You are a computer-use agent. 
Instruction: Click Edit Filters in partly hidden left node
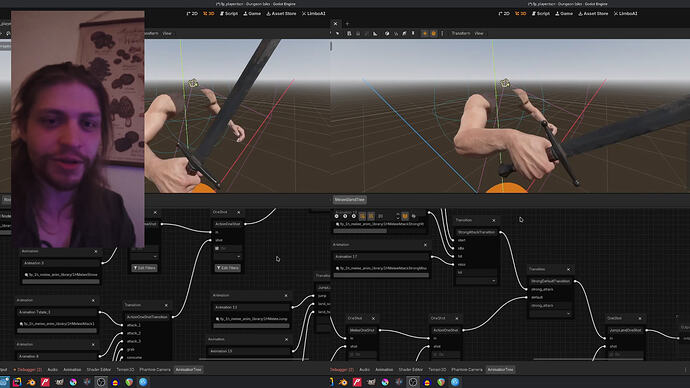[x=144, y=268]
